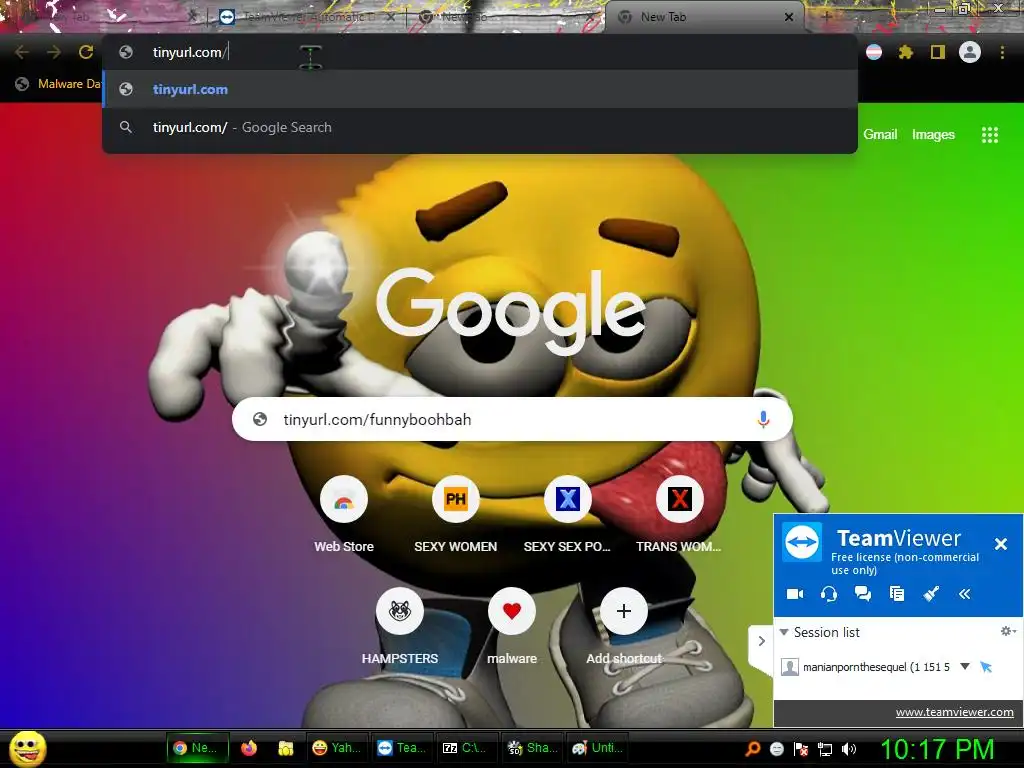The image size is (1024, 768).
Task: Switch to Yahoo taskbar button
Action: point(337,748)
